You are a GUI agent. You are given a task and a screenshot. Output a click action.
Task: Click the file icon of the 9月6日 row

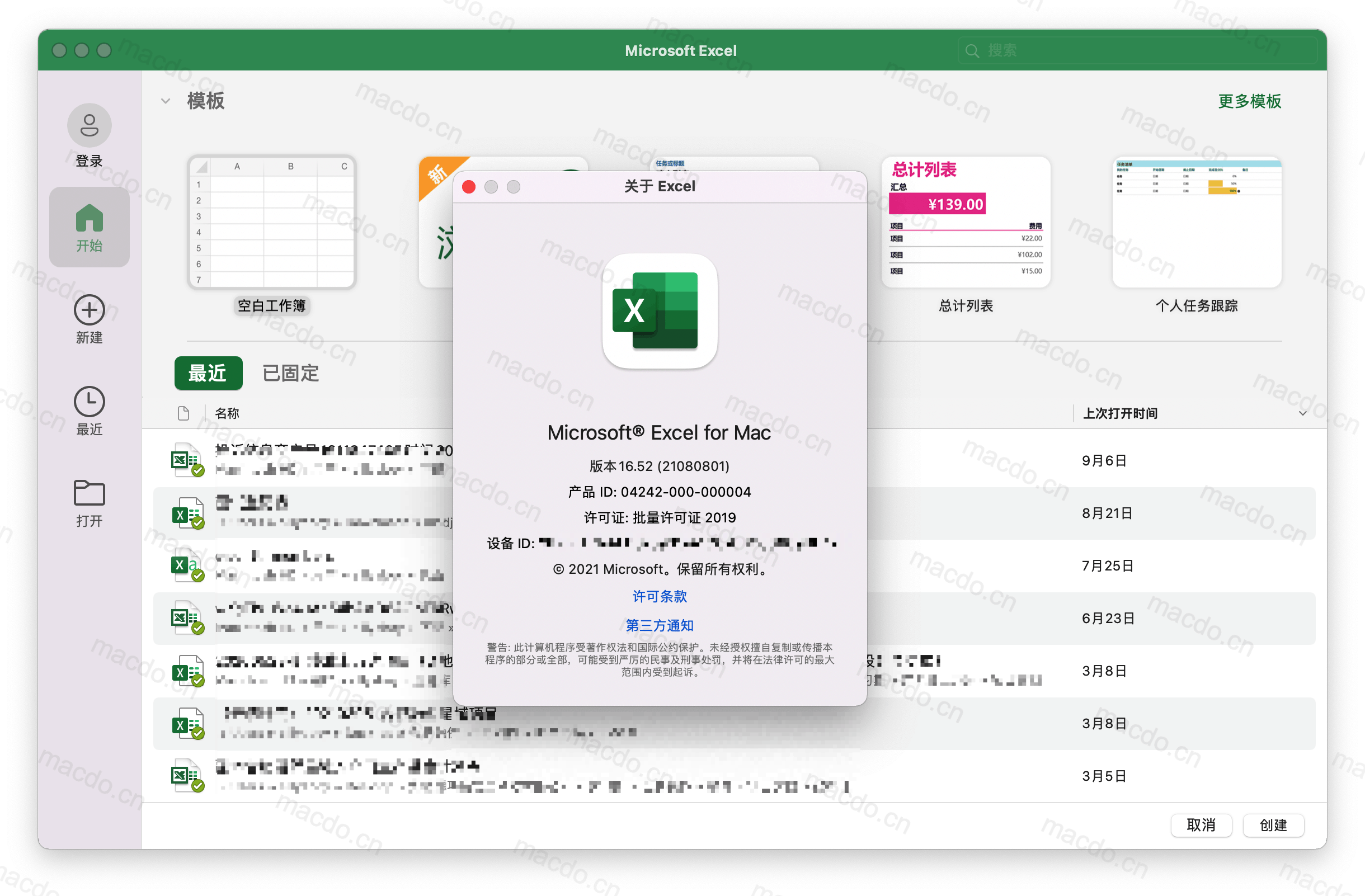(x=187, y=460)
